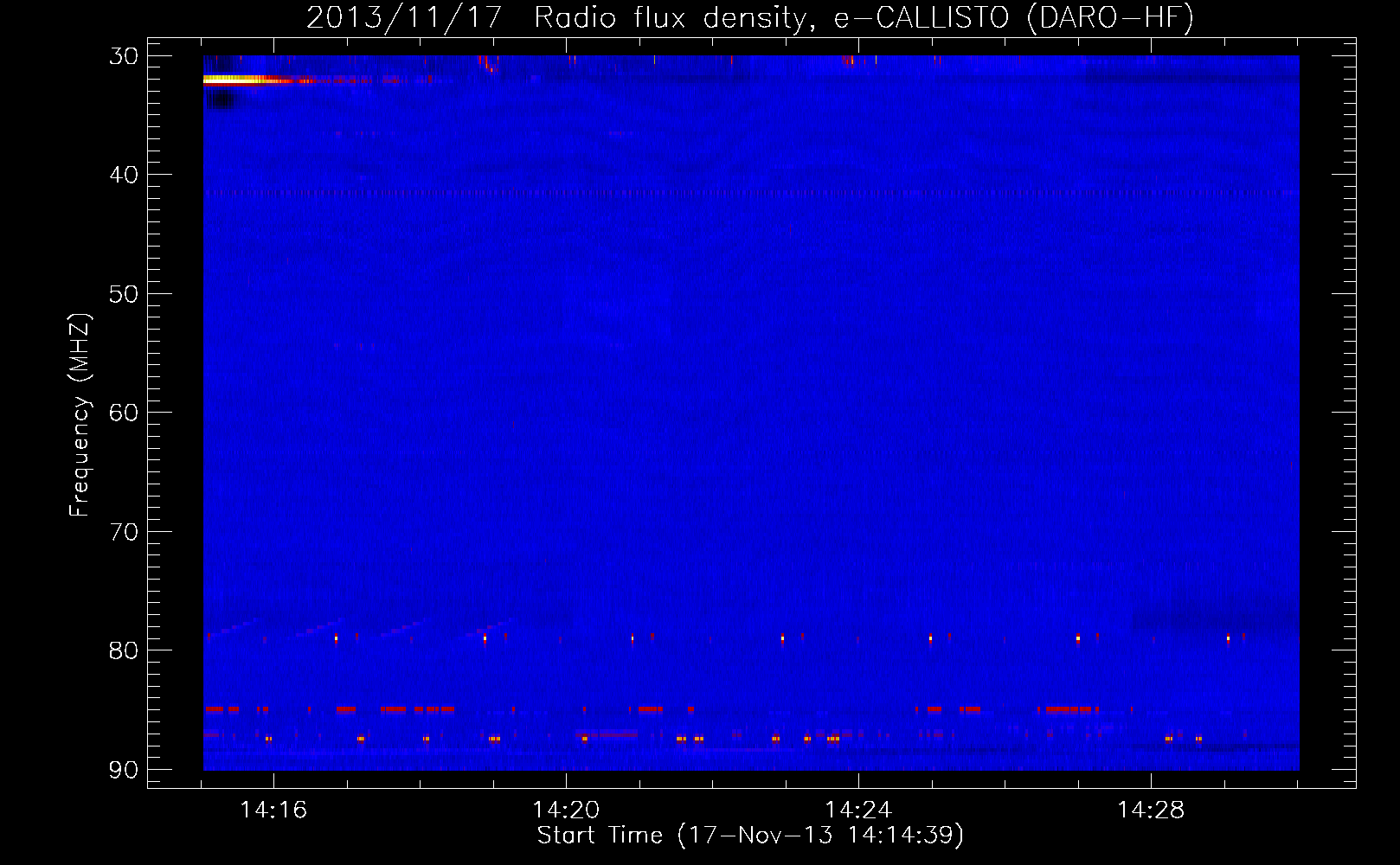
Task: Click the "Frequency (MHZ)" axis label
Action: pos(79,415)
